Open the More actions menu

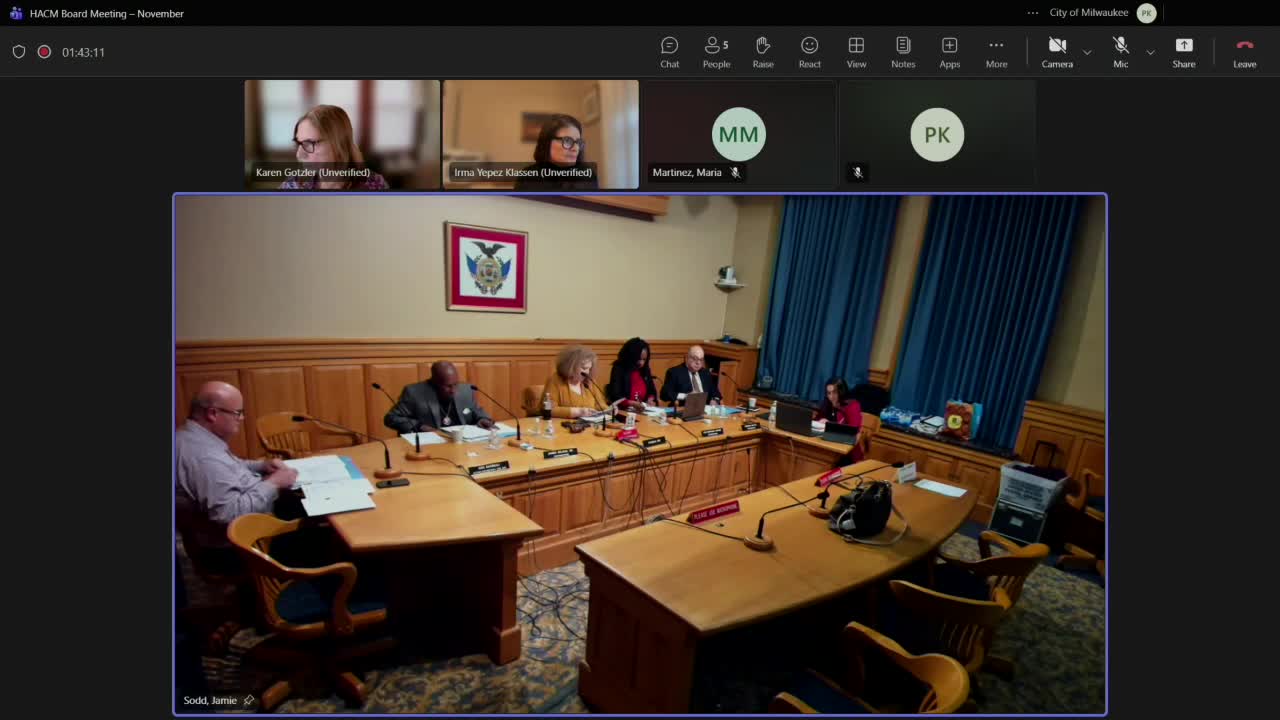(996, 52)
